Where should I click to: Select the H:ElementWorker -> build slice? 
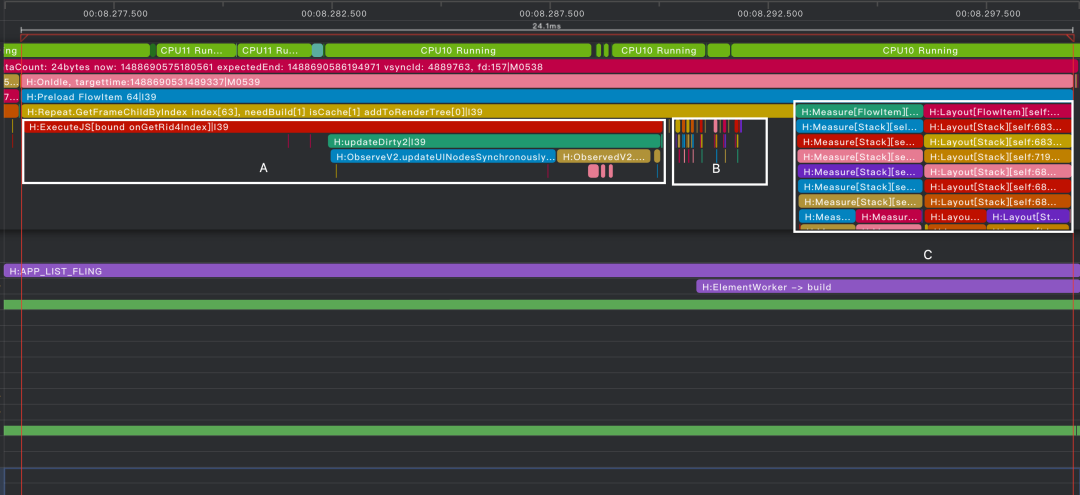886,286
